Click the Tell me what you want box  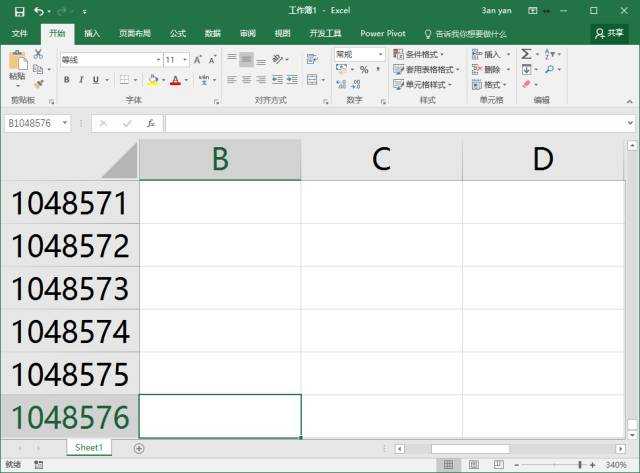465,34
